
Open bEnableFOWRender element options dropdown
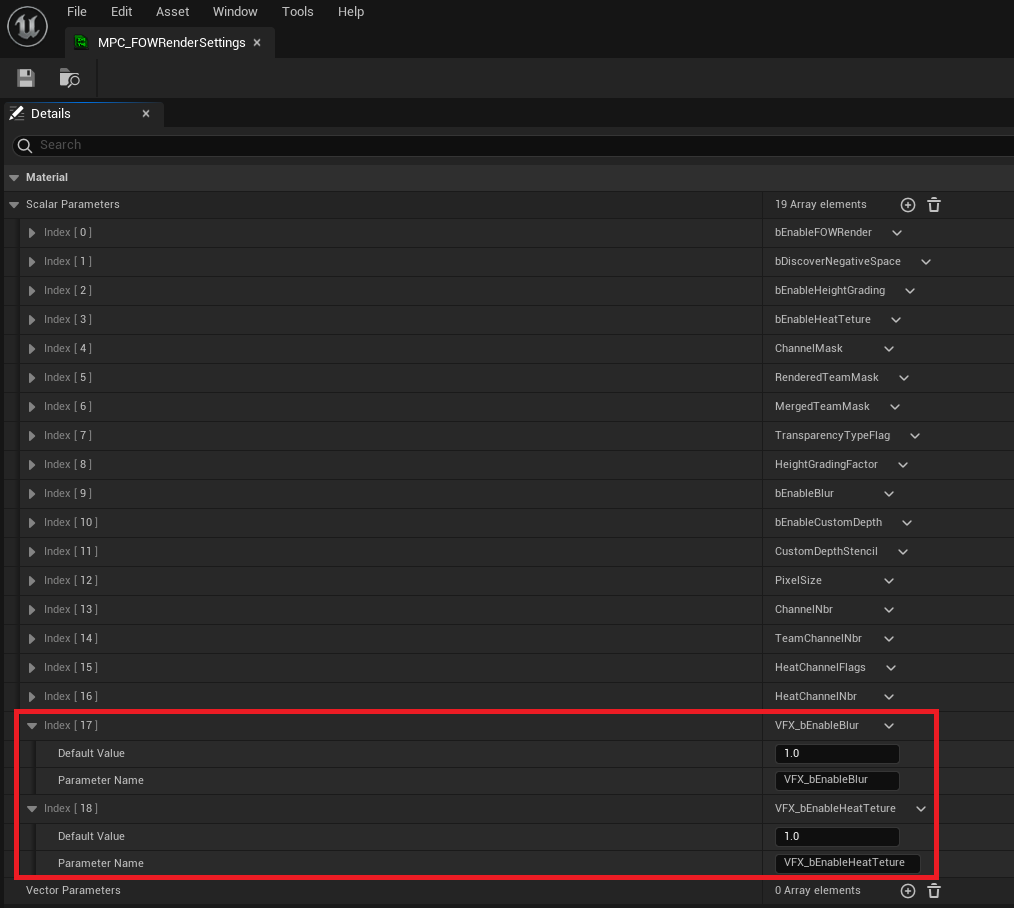point(897,233)
